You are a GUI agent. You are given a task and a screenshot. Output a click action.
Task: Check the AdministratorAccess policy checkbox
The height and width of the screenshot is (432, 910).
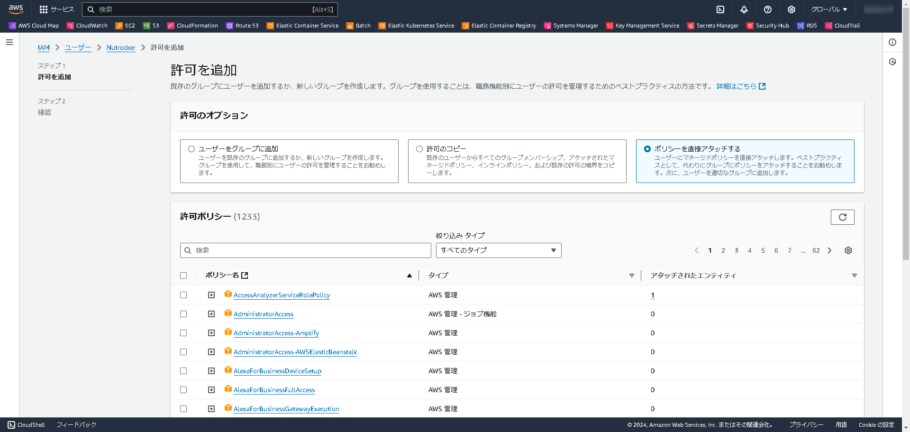coord(183,314)
